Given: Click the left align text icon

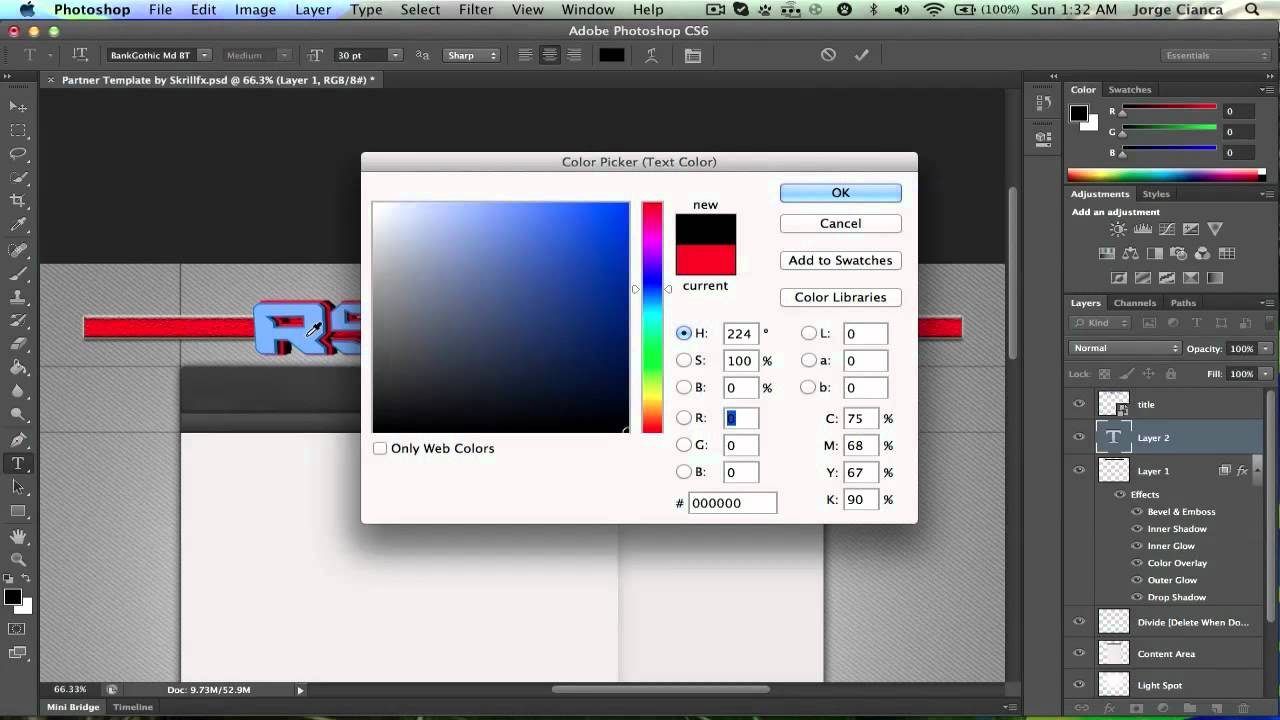Looking at the screenshot, I should pyautogui.click(x=526, y=55).
